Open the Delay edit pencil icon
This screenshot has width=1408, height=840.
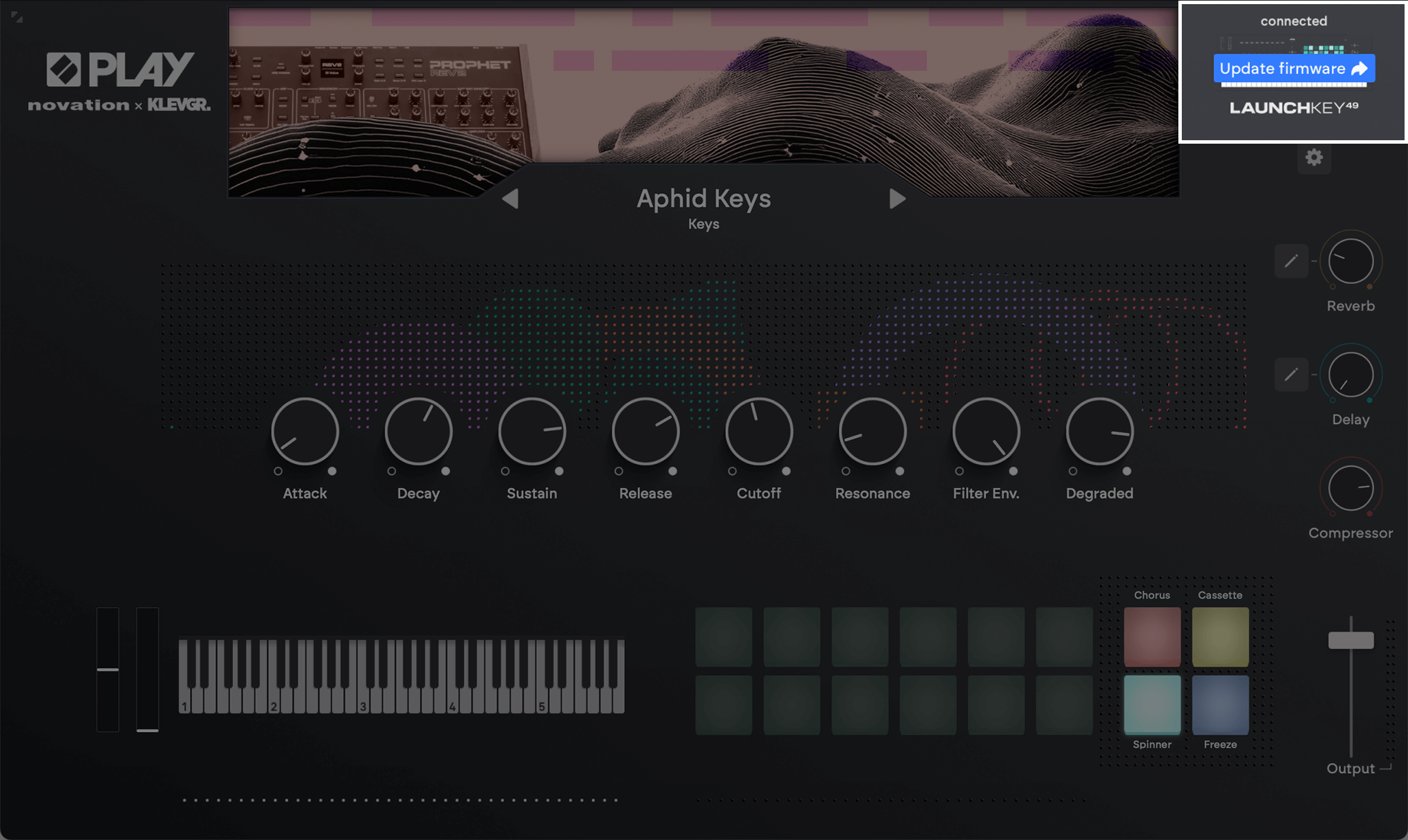coord(1291,375)
